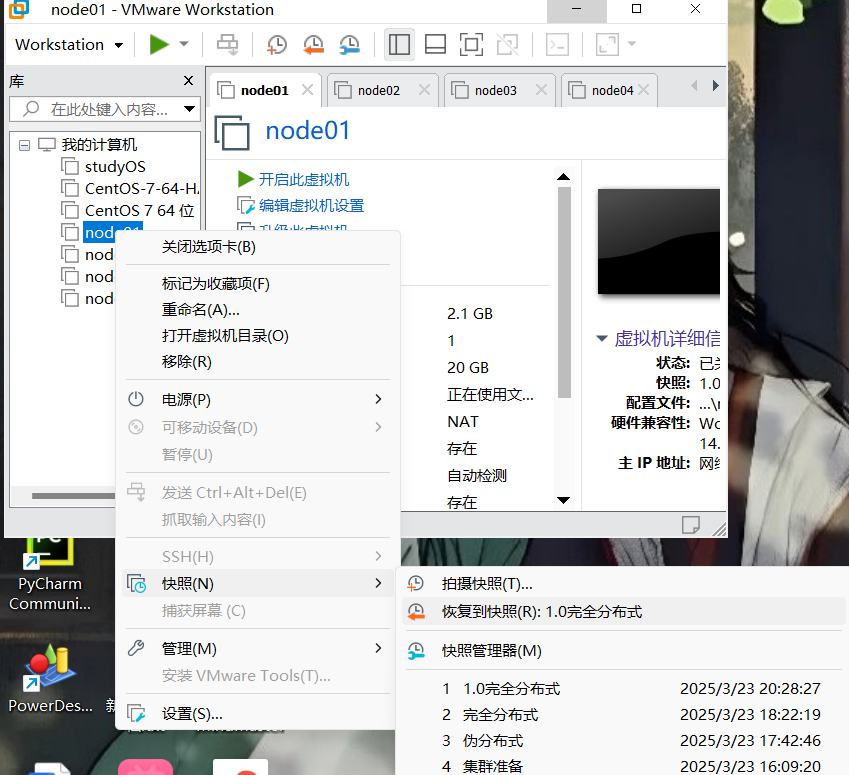Switch to the node04 tab
Viewport: 849px width, 775px height.
pos(608,90)
